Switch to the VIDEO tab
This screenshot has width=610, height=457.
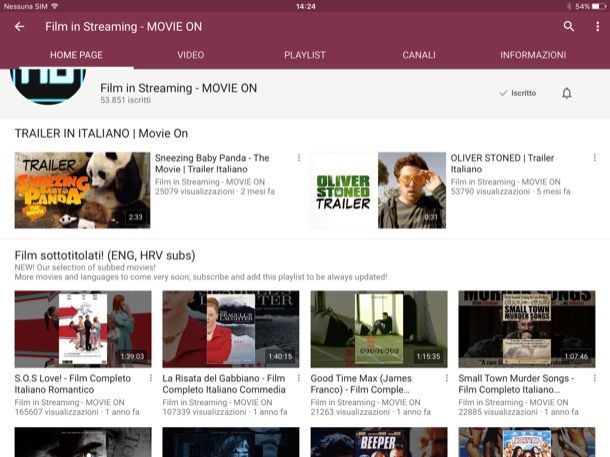(x=191, y=55)
